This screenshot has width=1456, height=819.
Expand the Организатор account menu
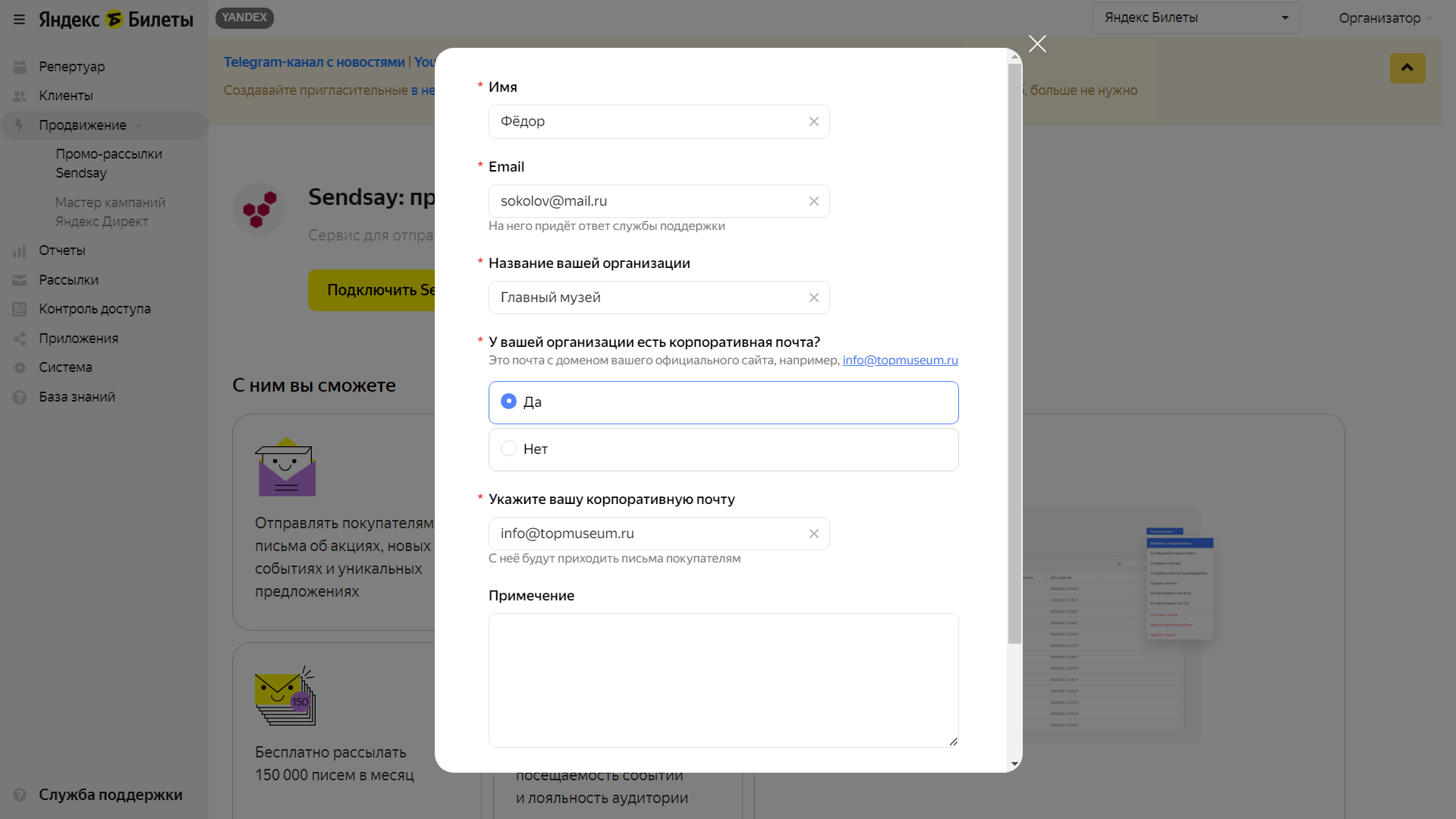point(1385,18)
